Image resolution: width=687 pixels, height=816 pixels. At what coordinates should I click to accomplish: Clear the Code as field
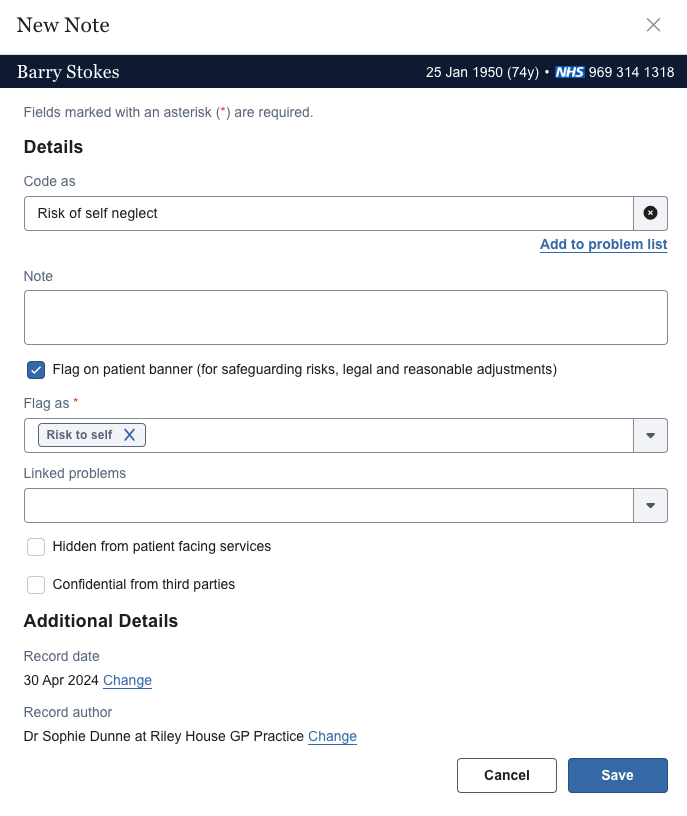click(x=650, y=213)
